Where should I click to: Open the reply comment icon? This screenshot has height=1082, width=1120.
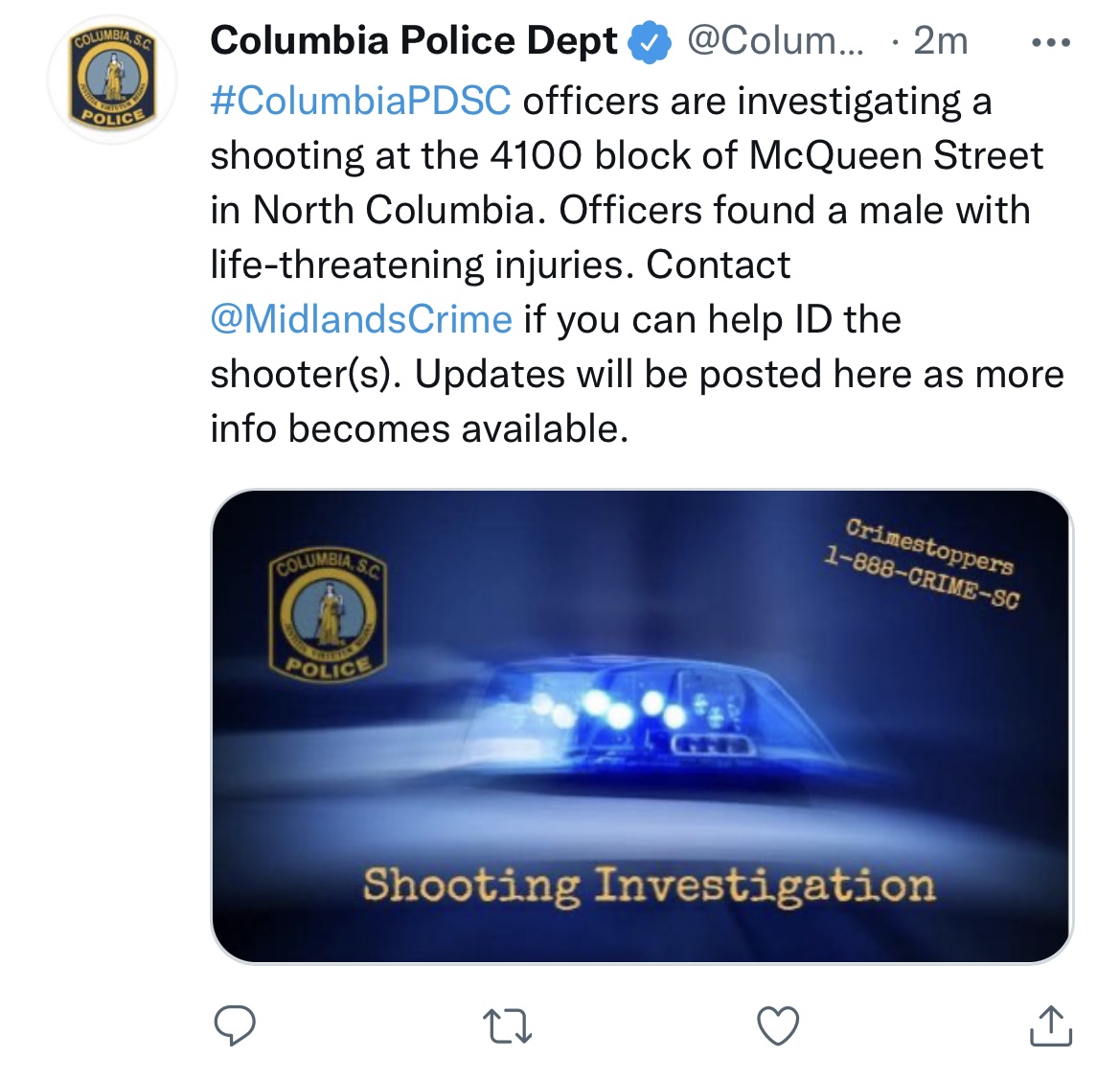pyautogui.click(x=235, y=1026)
